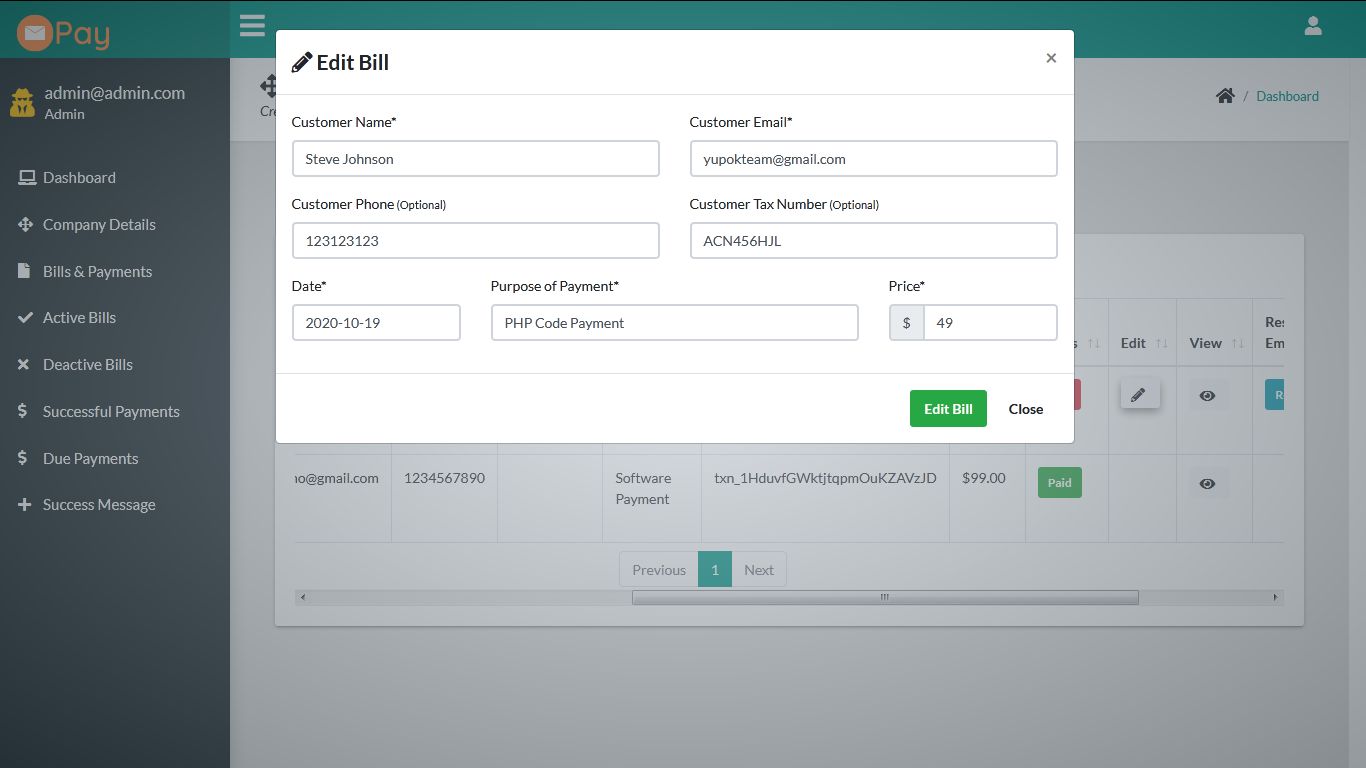Select Success Message in sidebar
1366x768 pixels.
pos(99,504)
